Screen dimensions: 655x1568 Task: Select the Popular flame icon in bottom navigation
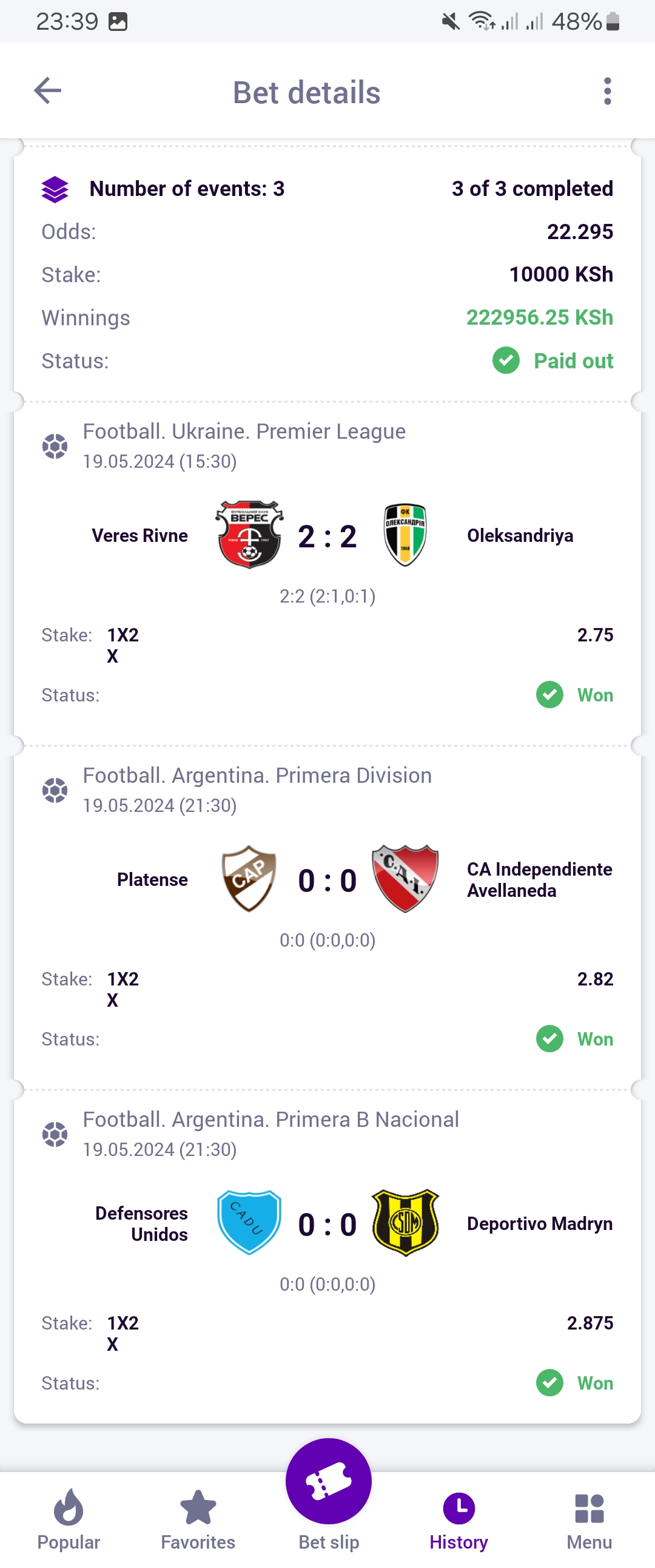click(x=68, y=1516)
